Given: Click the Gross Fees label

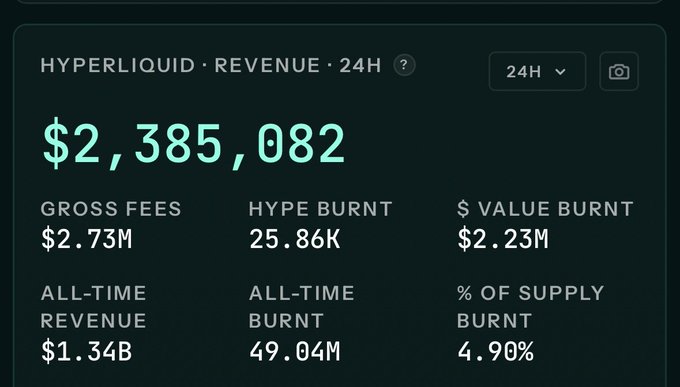Looking at the screenshot, I should (111, 209).
